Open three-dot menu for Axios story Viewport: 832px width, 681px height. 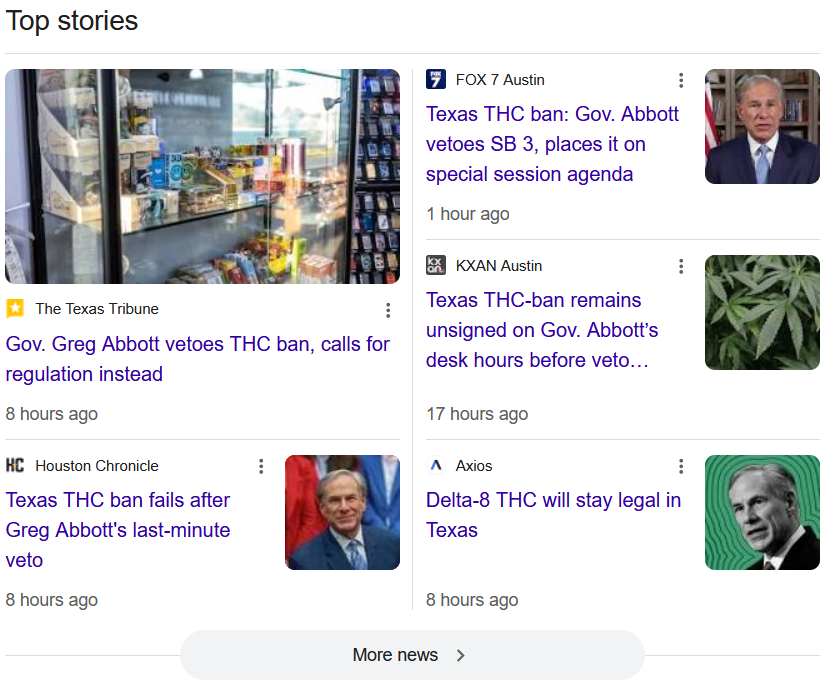coord(681,467)
